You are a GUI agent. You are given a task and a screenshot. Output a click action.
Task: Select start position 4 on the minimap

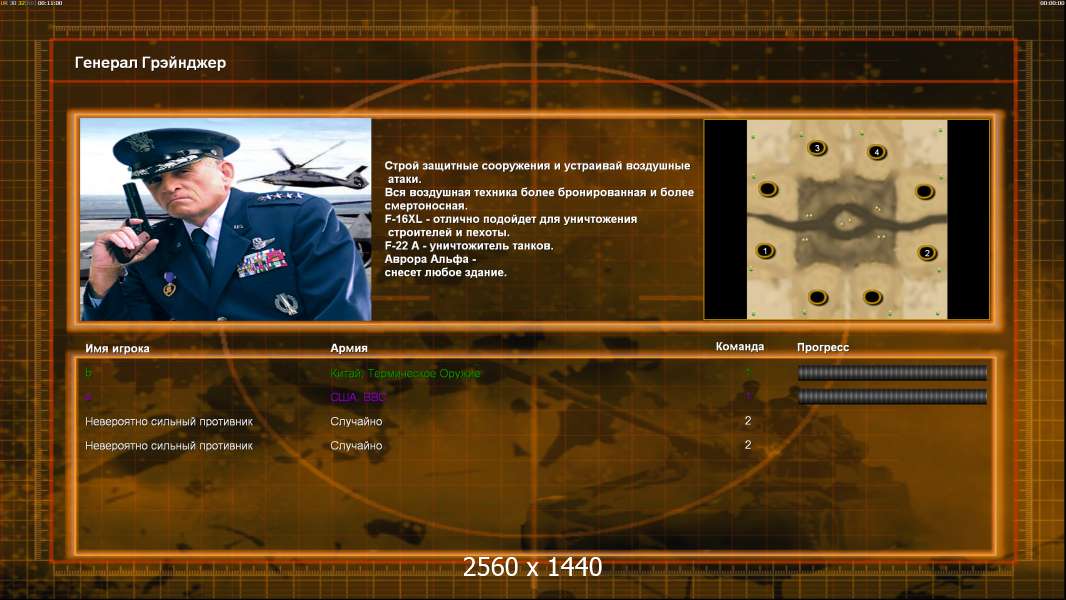click(x=877, y=152)
